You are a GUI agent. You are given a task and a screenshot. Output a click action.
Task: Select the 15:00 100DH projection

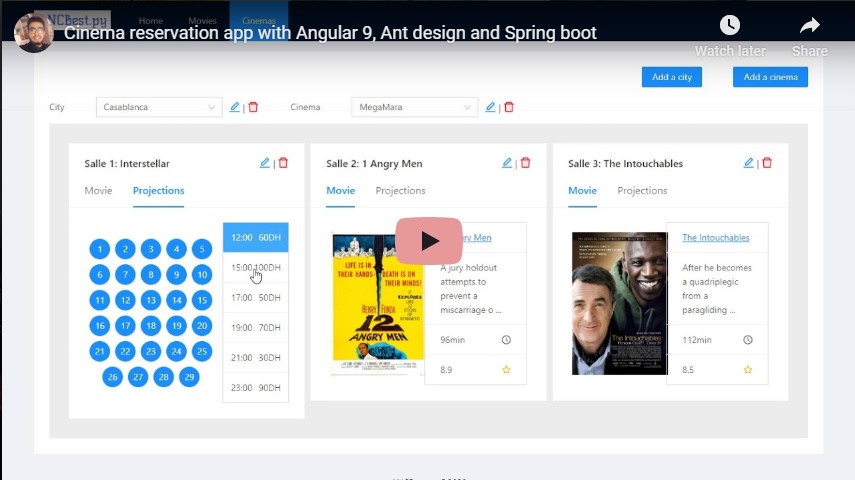256,267
